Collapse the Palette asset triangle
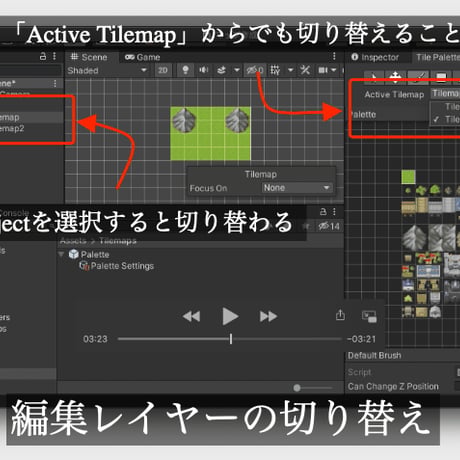The width and height of the screenshot is (460, 460). pos(61,254)
